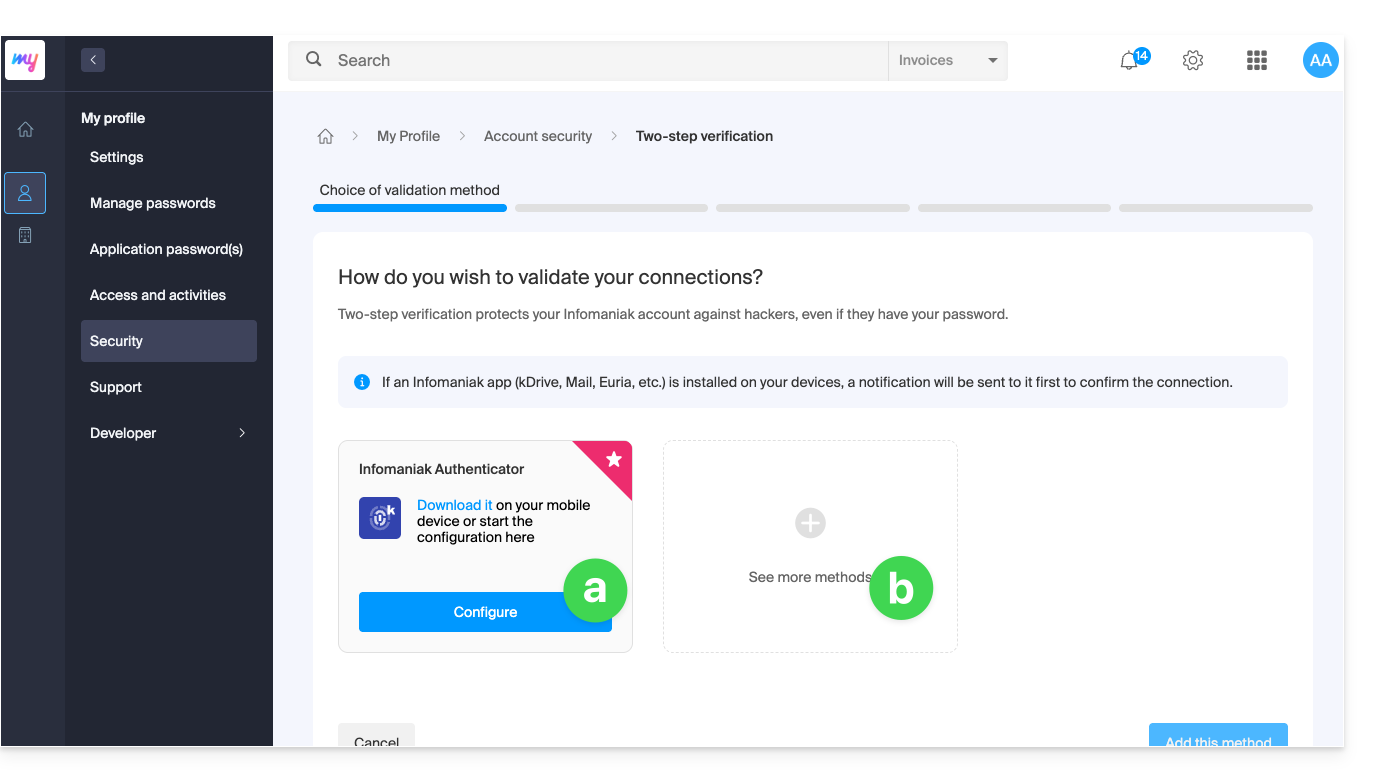Open the AA account avatar
1379x782 pixels.
1320,60
